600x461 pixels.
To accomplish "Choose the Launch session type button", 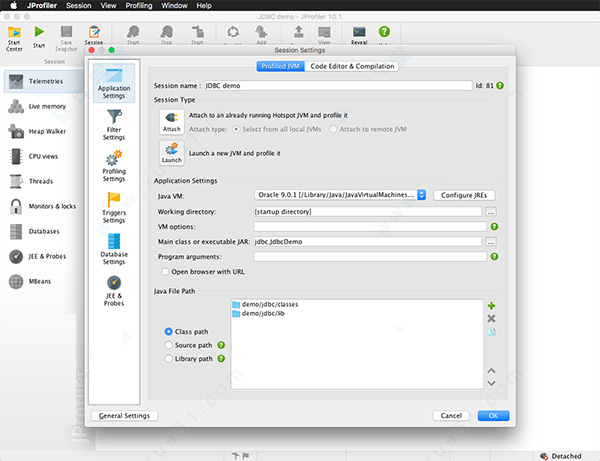I will pyautogui.click(x=172, y=153).
